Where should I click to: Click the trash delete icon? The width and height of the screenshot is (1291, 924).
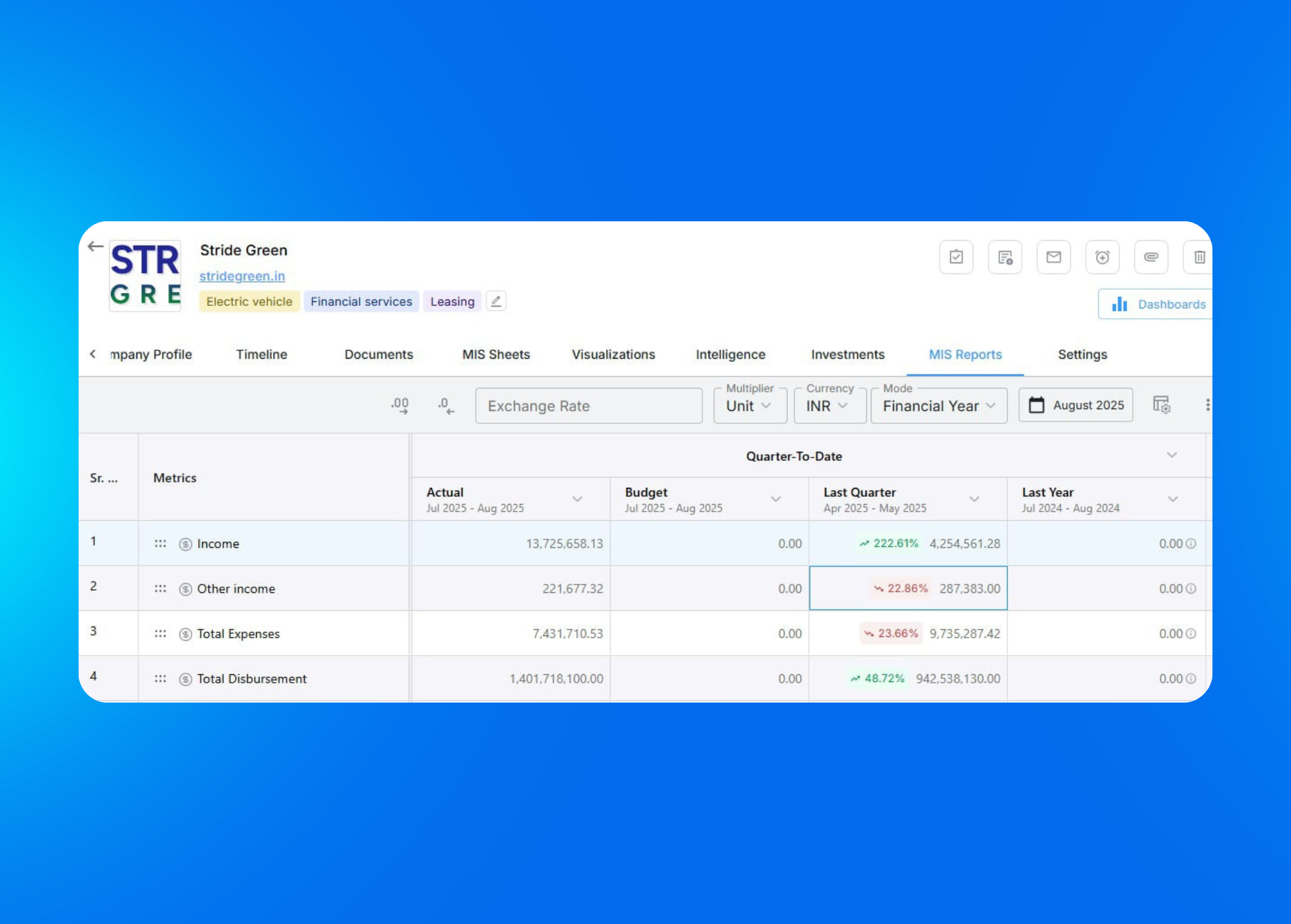coord(1199,257)
